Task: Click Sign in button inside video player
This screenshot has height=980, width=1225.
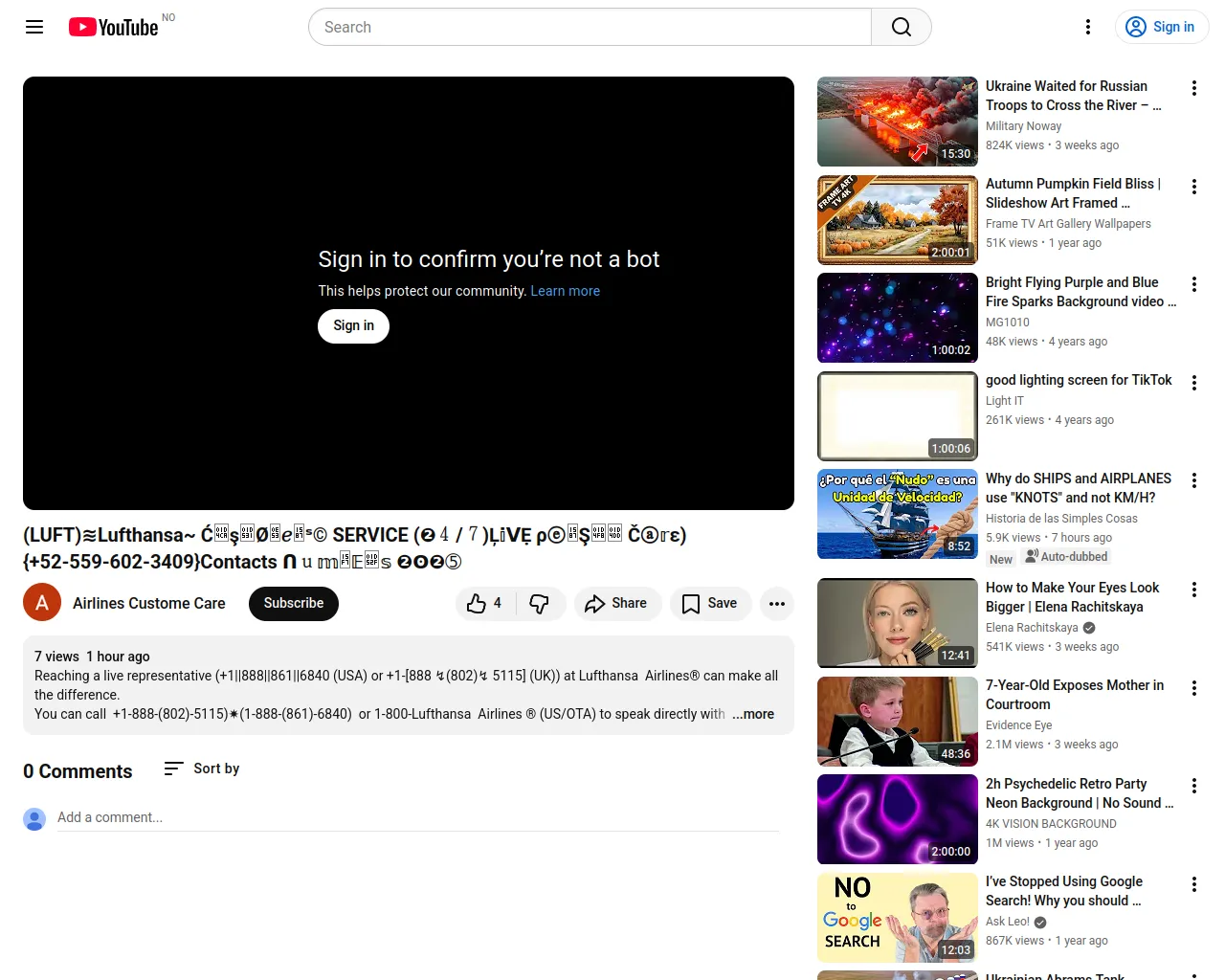Action: click(353, 326)
